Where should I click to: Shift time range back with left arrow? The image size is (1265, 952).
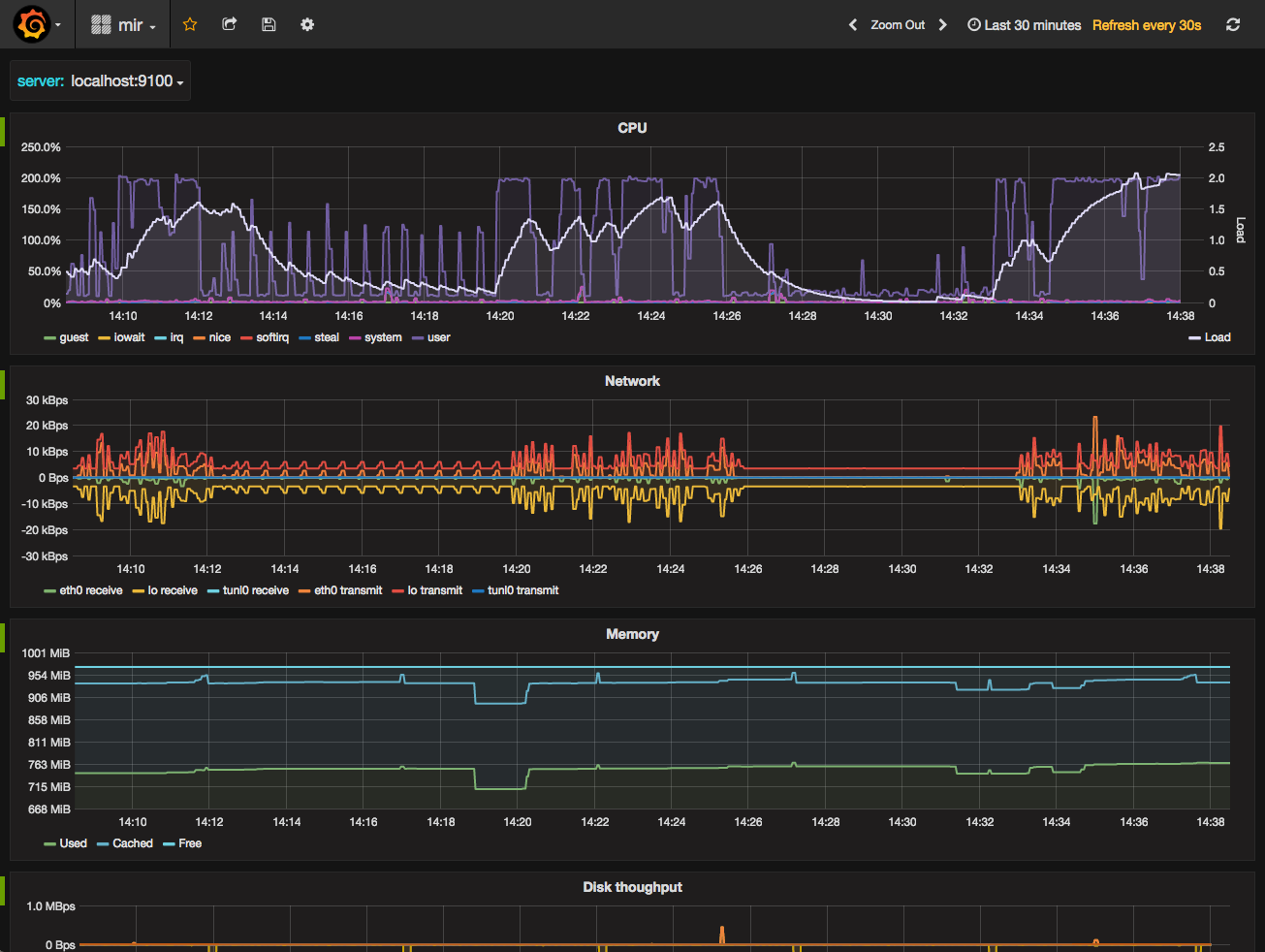[x=853, y=25]
